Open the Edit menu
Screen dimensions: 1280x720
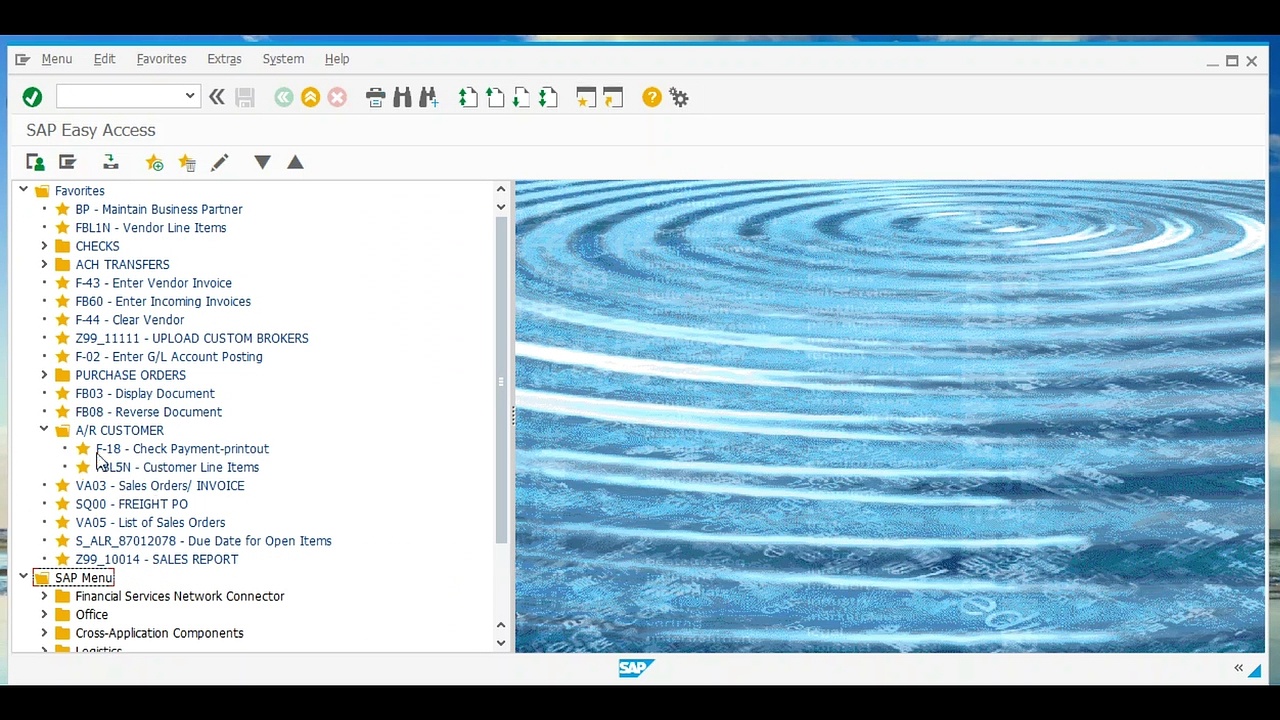click(104, 59)
